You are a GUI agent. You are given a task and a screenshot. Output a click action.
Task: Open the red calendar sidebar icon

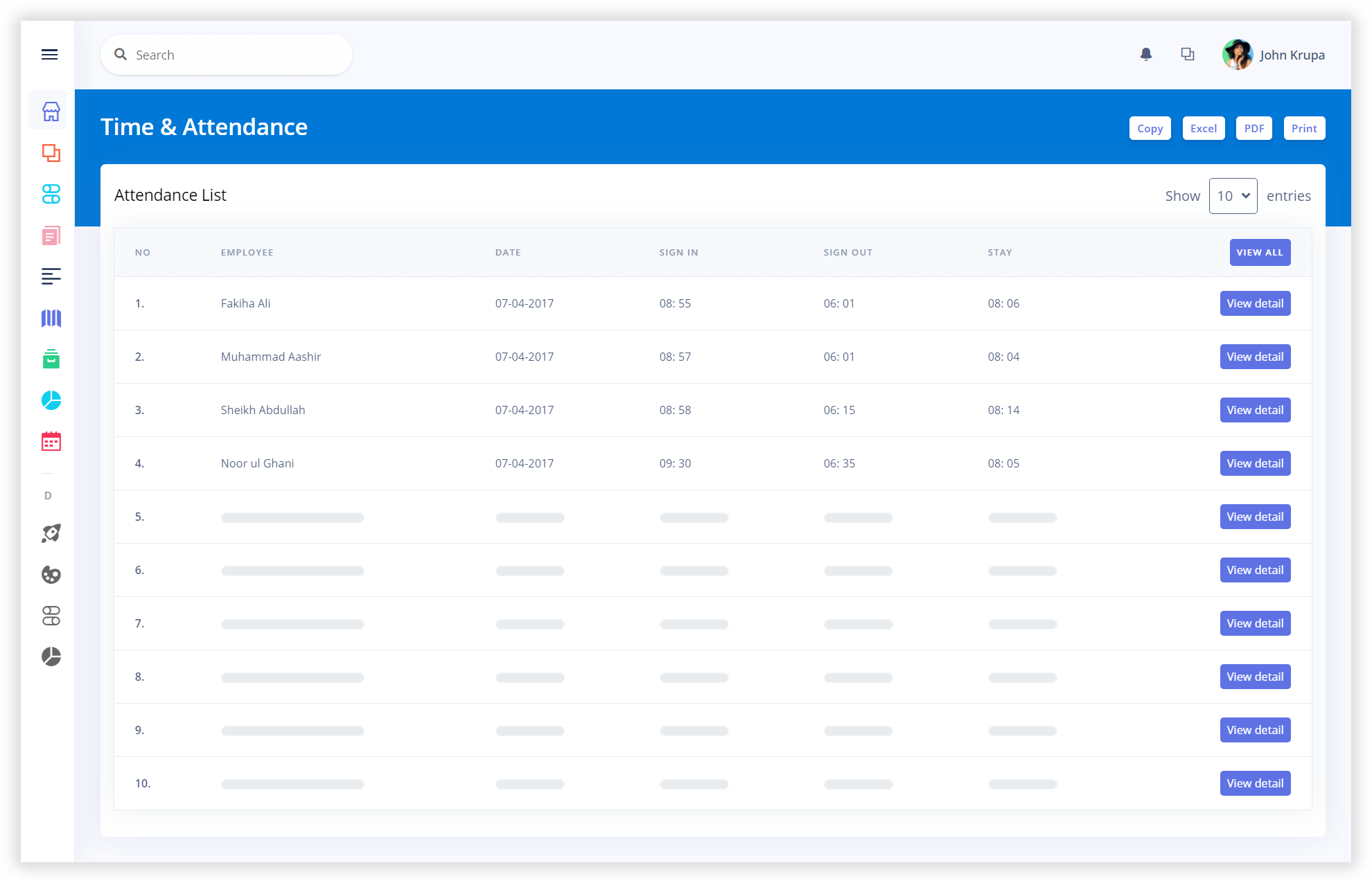click(x=51, y=441)
